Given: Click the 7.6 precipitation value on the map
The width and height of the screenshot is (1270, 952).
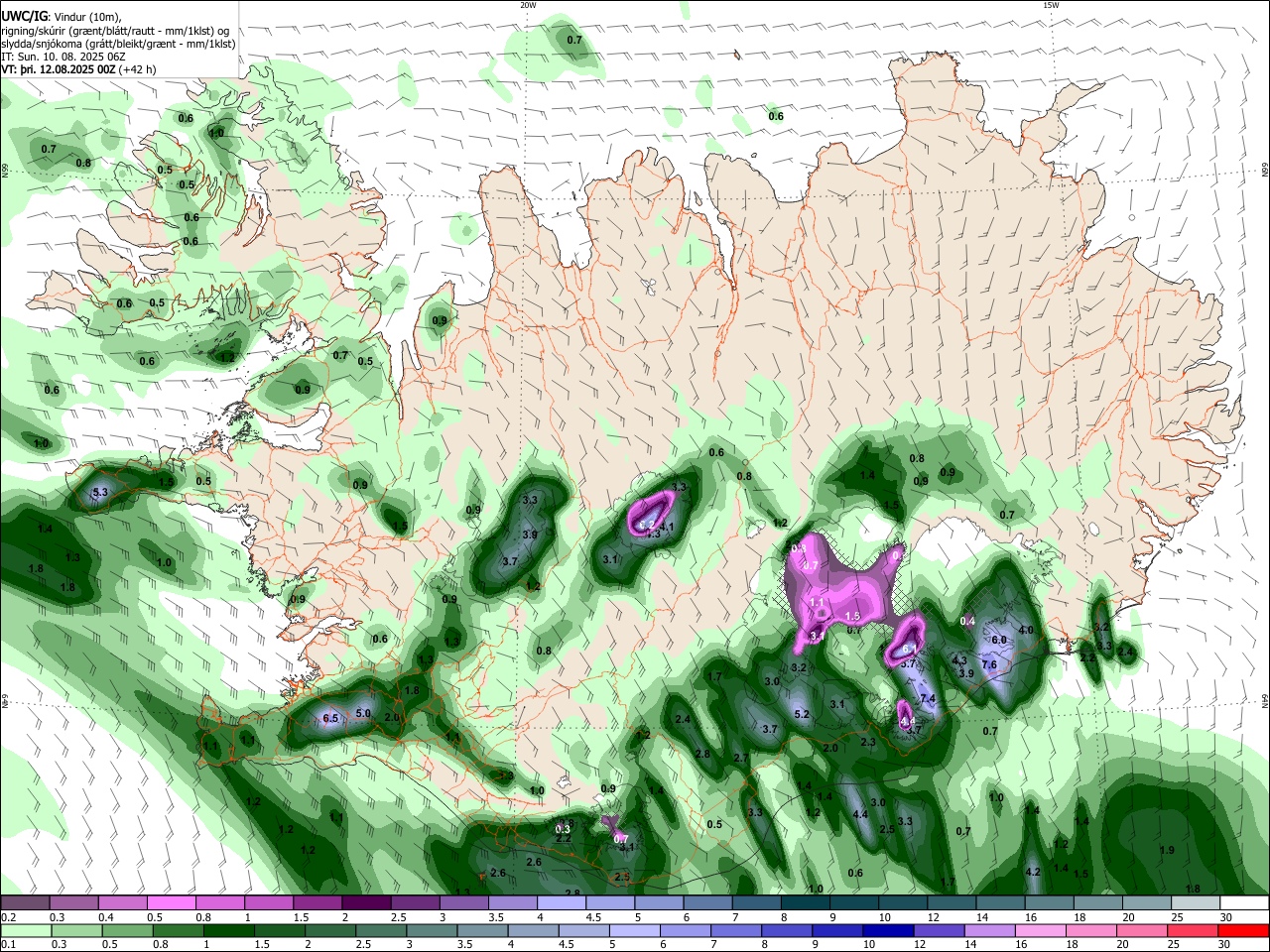Looking at the screenshot, I should tap(989, 664).
